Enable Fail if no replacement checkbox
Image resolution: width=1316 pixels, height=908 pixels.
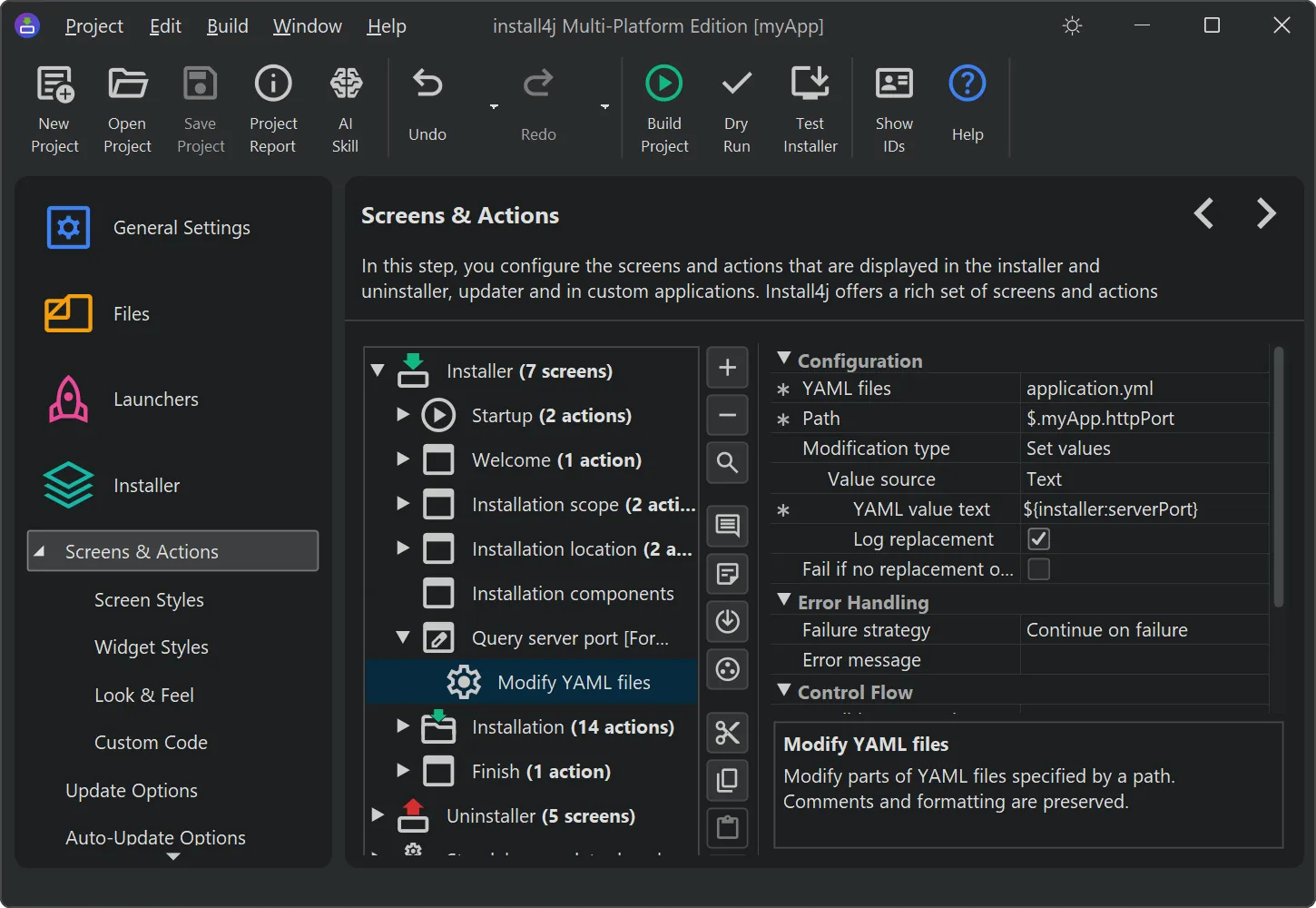(1038, 569)
